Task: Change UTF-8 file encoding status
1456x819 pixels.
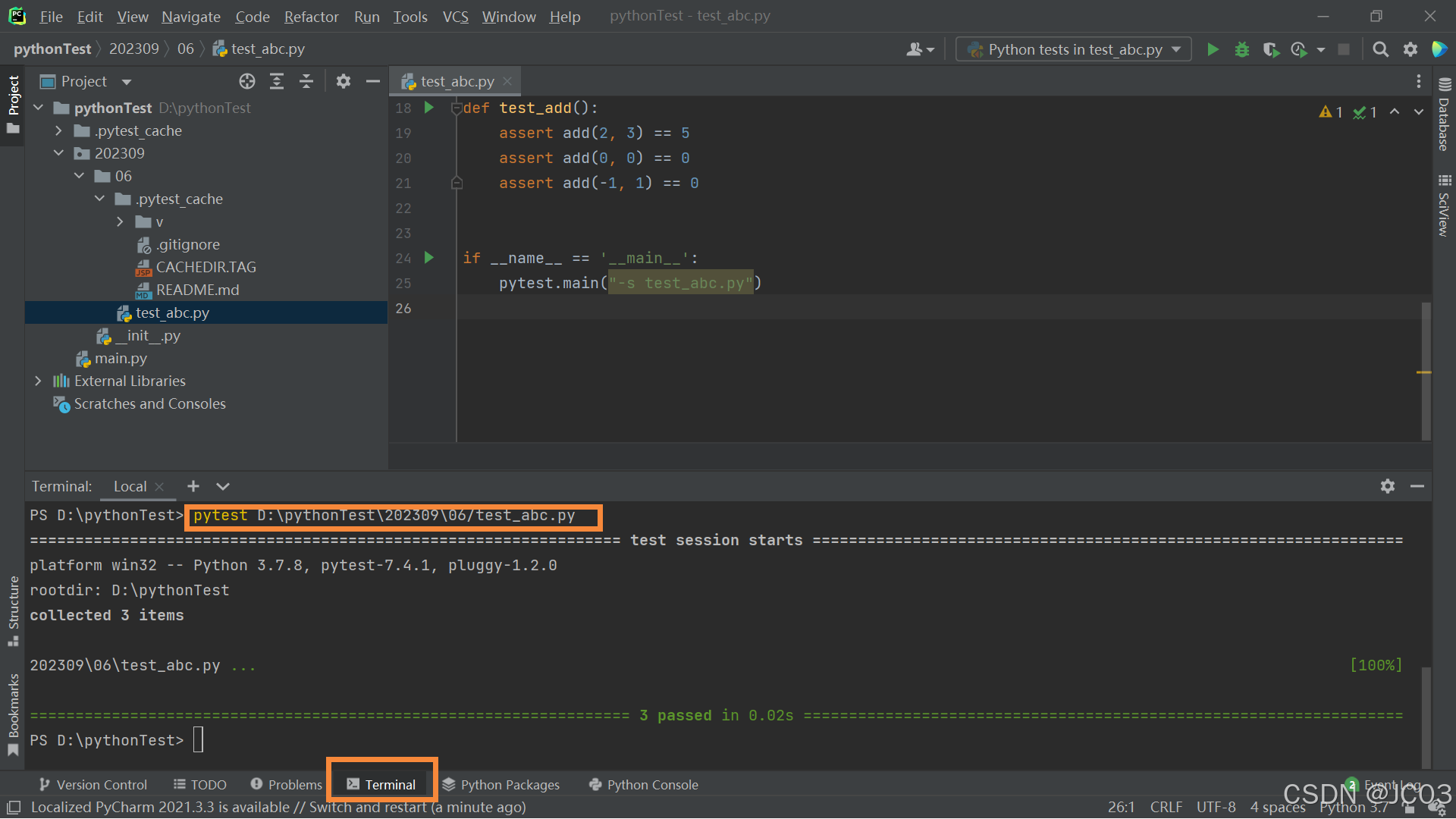Action: pyautogui.click(x=1216, y=807)
